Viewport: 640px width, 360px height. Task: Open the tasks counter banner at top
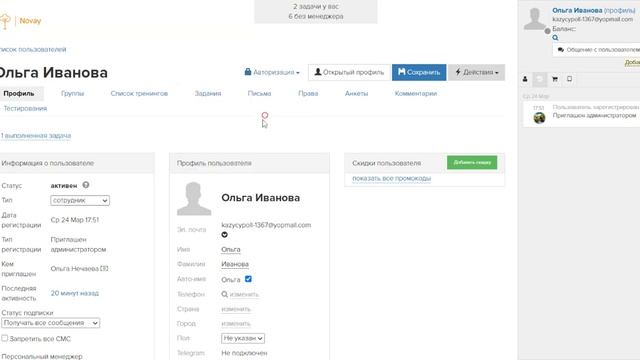tap(316, 11)
